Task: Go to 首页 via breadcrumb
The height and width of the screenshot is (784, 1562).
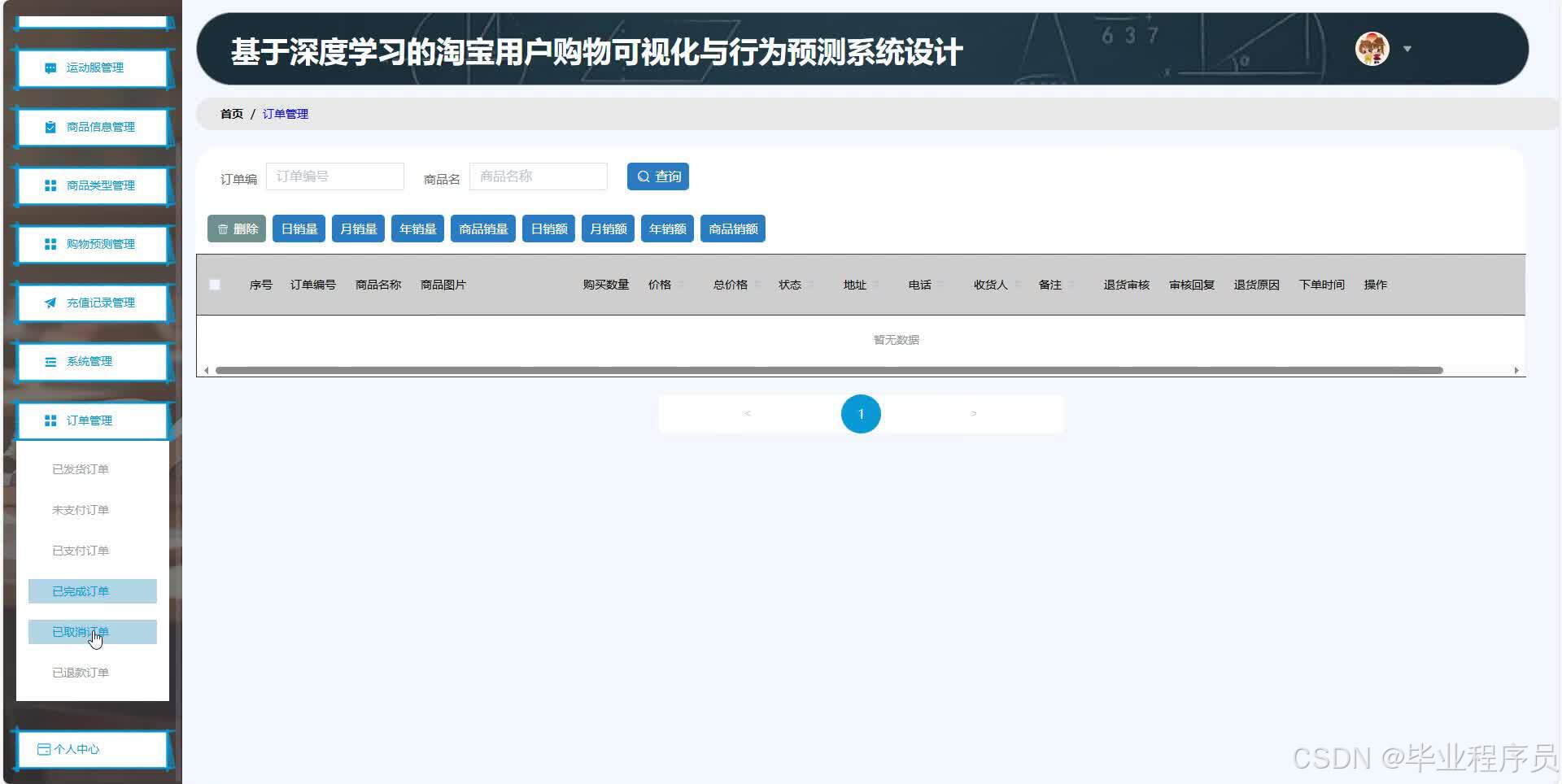Action: point(232,114)
